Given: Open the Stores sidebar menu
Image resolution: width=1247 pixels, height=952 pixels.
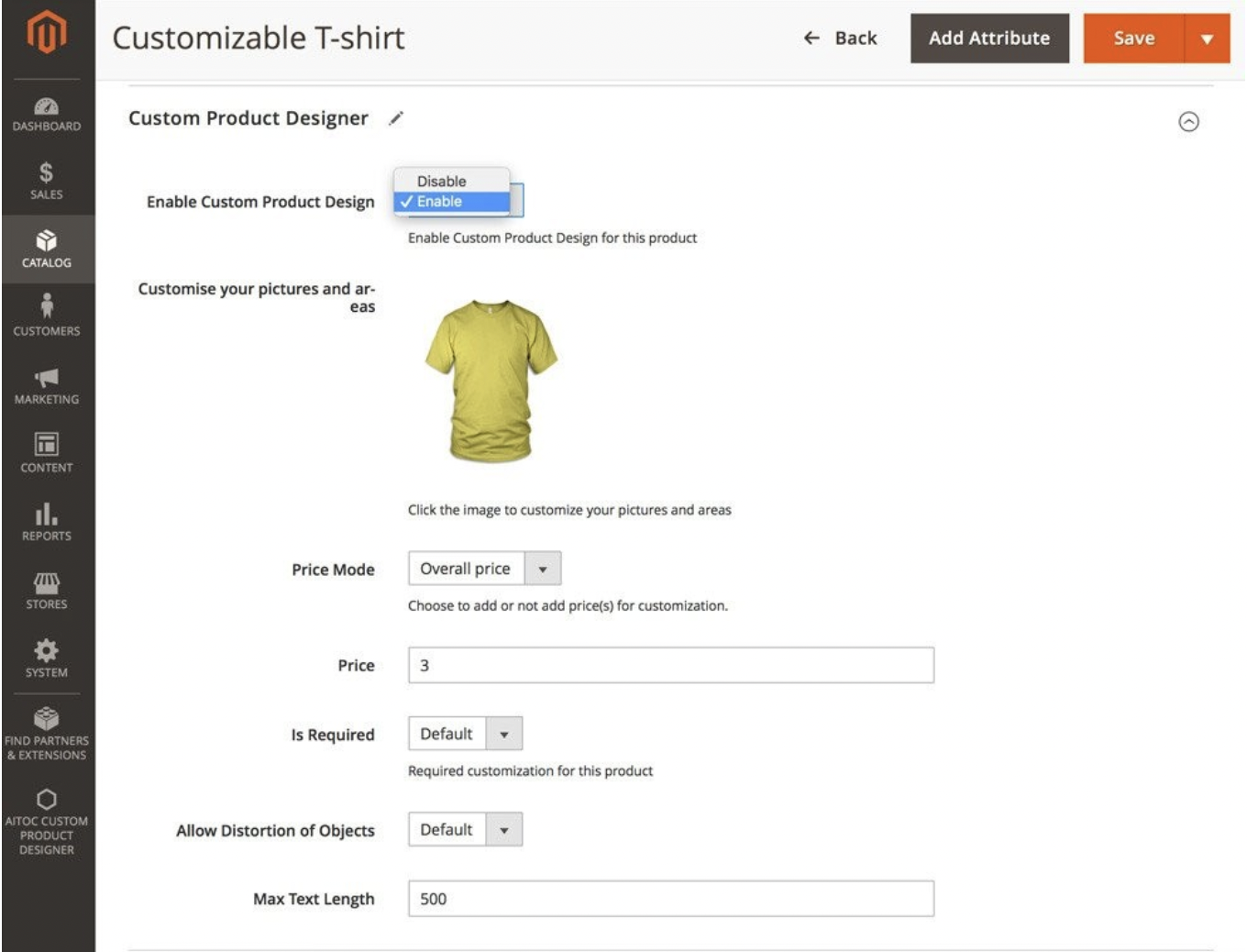Looking at the screenshot, I should click(x=47, y=591).
